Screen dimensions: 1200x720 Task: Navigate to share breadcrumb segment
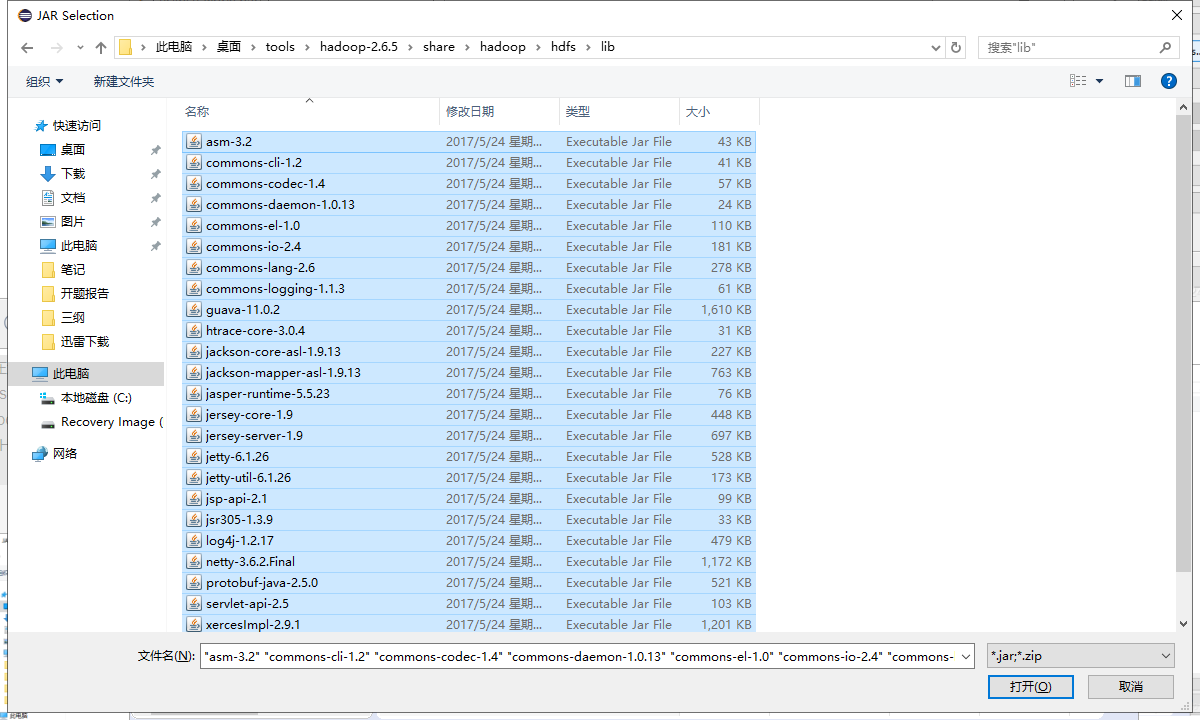pos(439,47)
